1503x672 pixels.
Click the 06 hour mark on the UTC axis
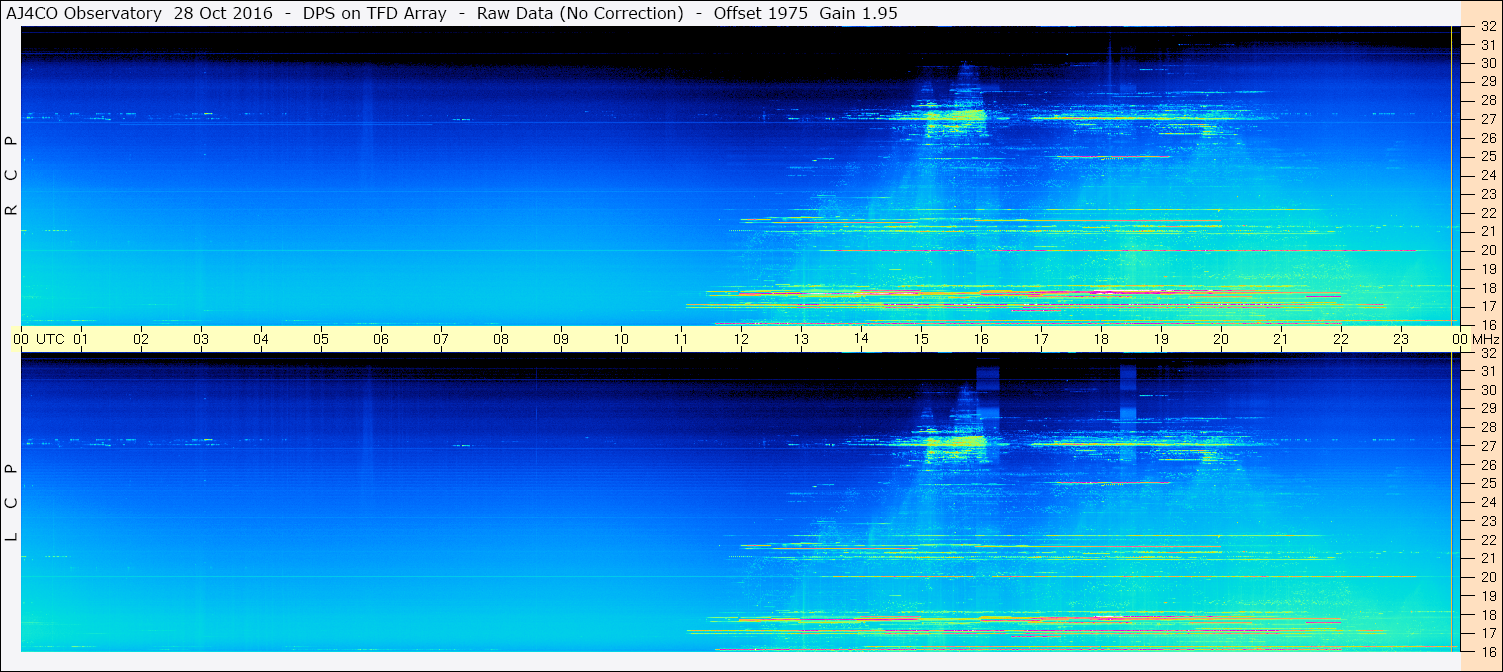(381, 339)
